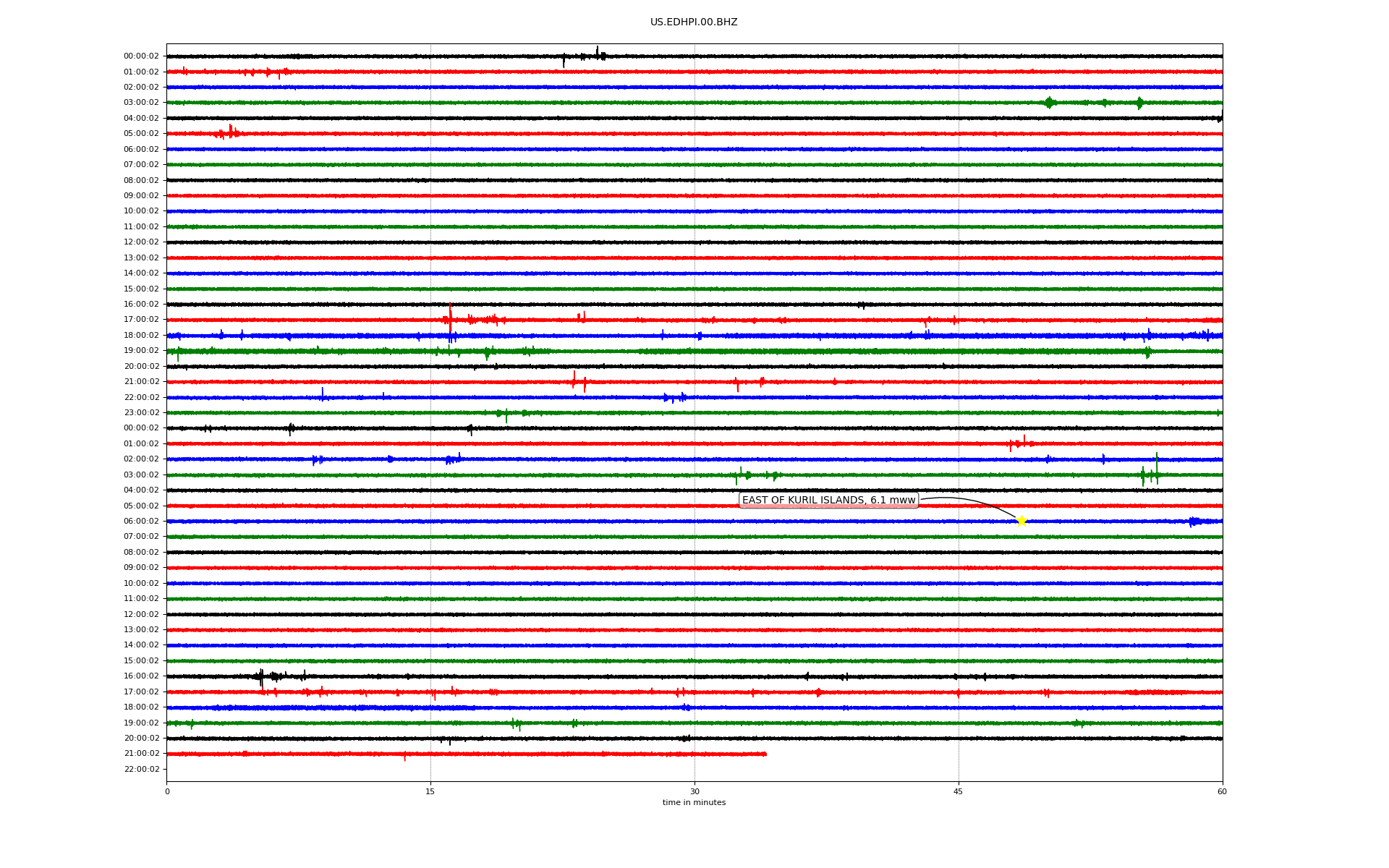The width and height of the screenshot is (1389, 868).
Task: Click x-axis tick label 30
Action: pos(694,791)
